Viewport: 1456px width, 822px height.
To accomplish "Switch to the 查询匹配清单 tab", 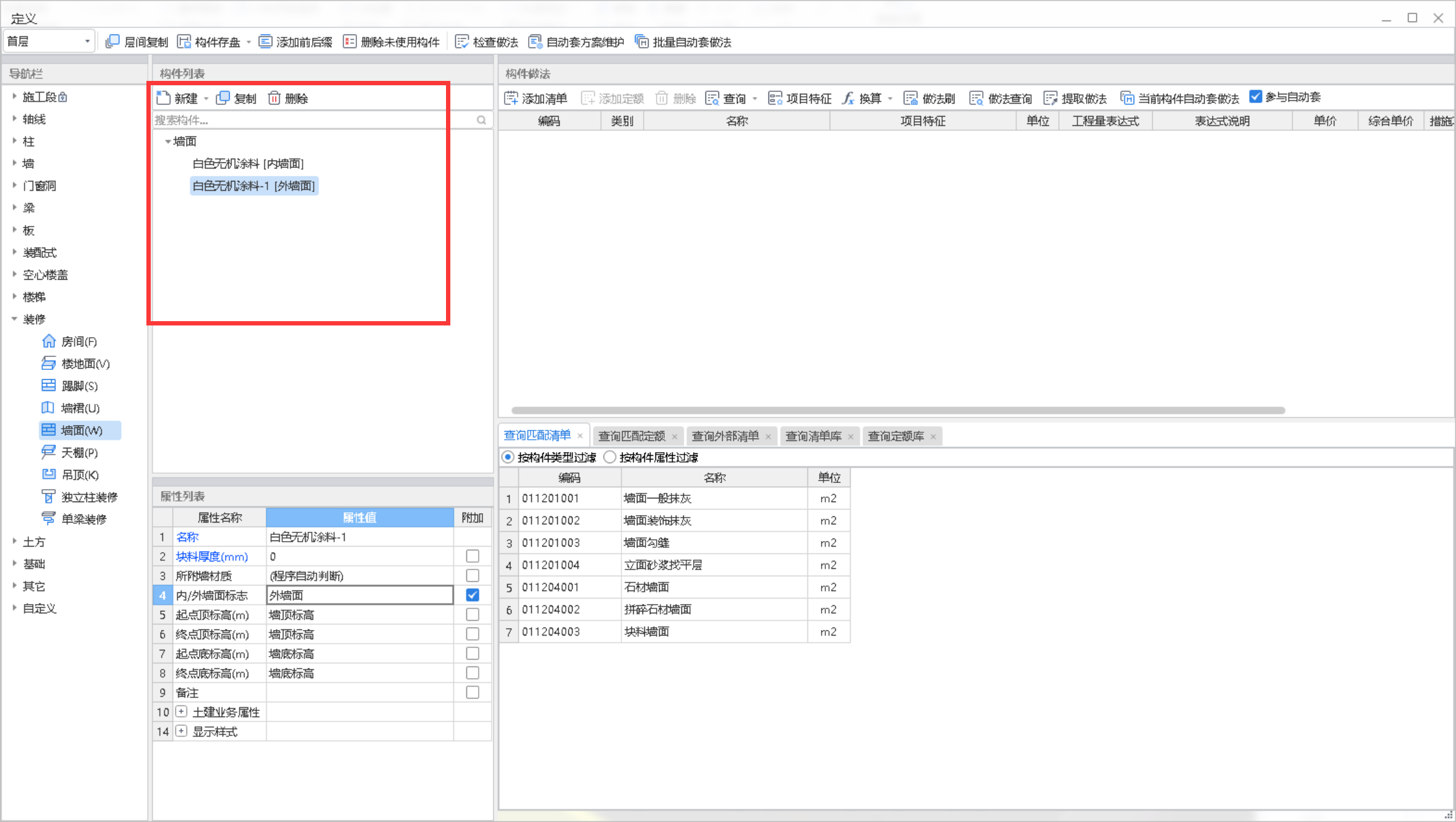I will coord(537,435).
